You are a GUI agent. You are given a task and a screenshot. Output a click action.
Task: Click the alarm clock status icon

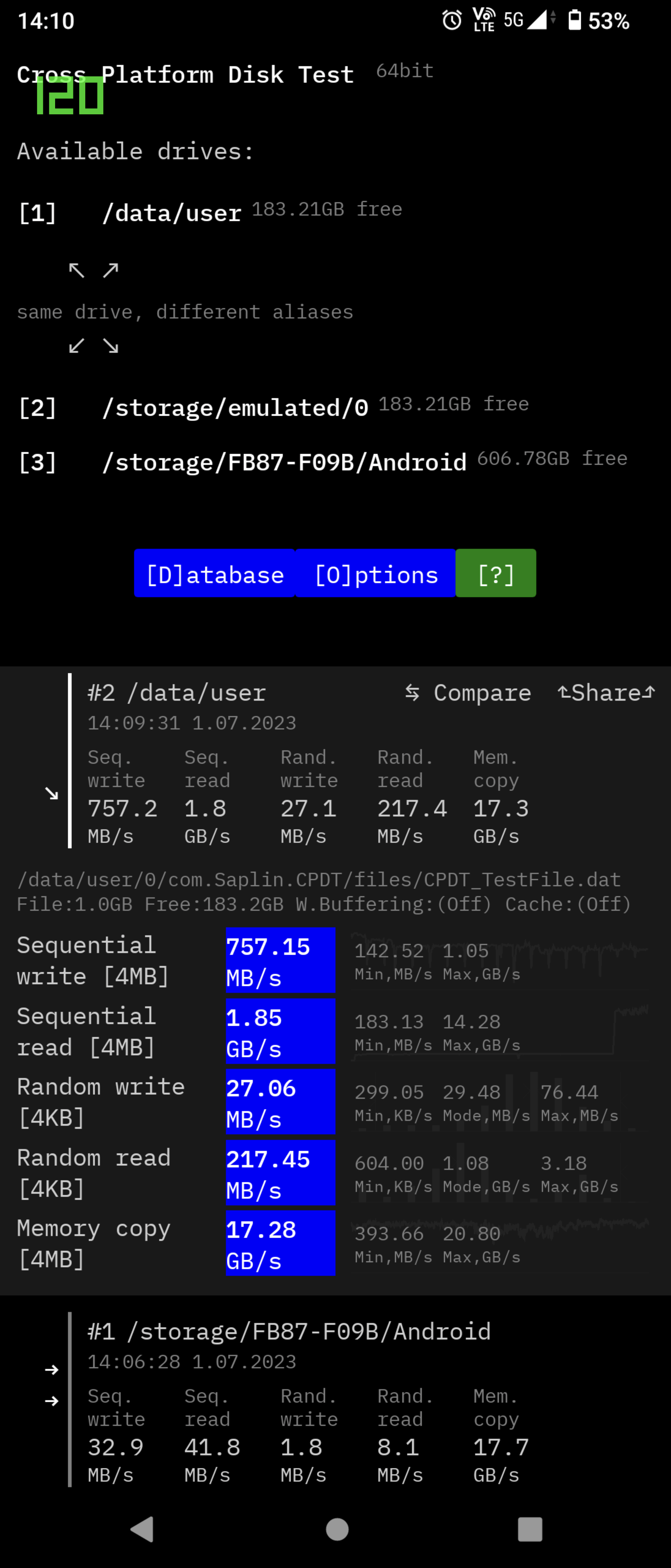pos(452,20)
